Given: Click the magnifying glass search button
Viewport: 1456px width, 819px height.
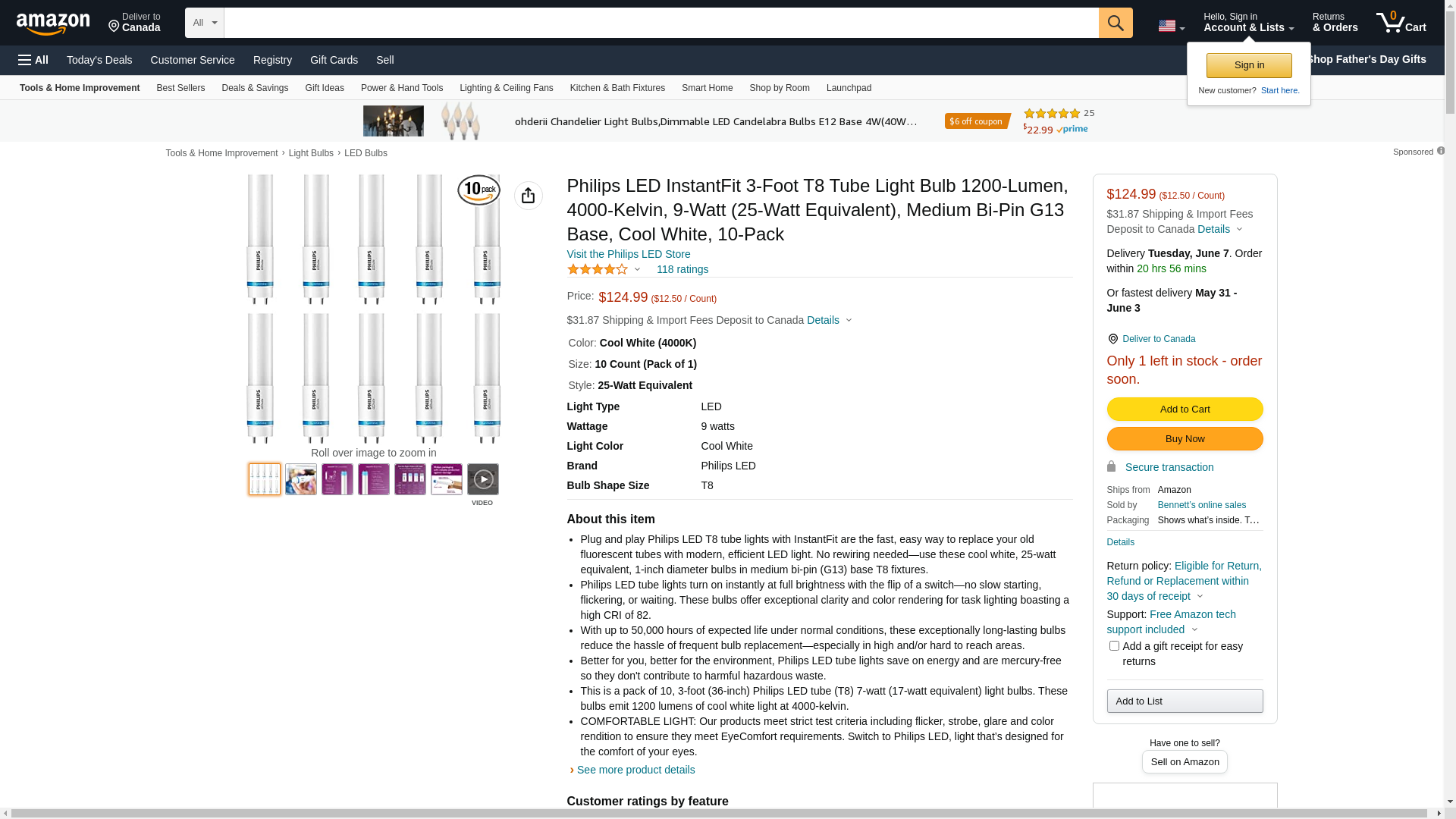Looking at the screenshot, I should point(1115,23).
